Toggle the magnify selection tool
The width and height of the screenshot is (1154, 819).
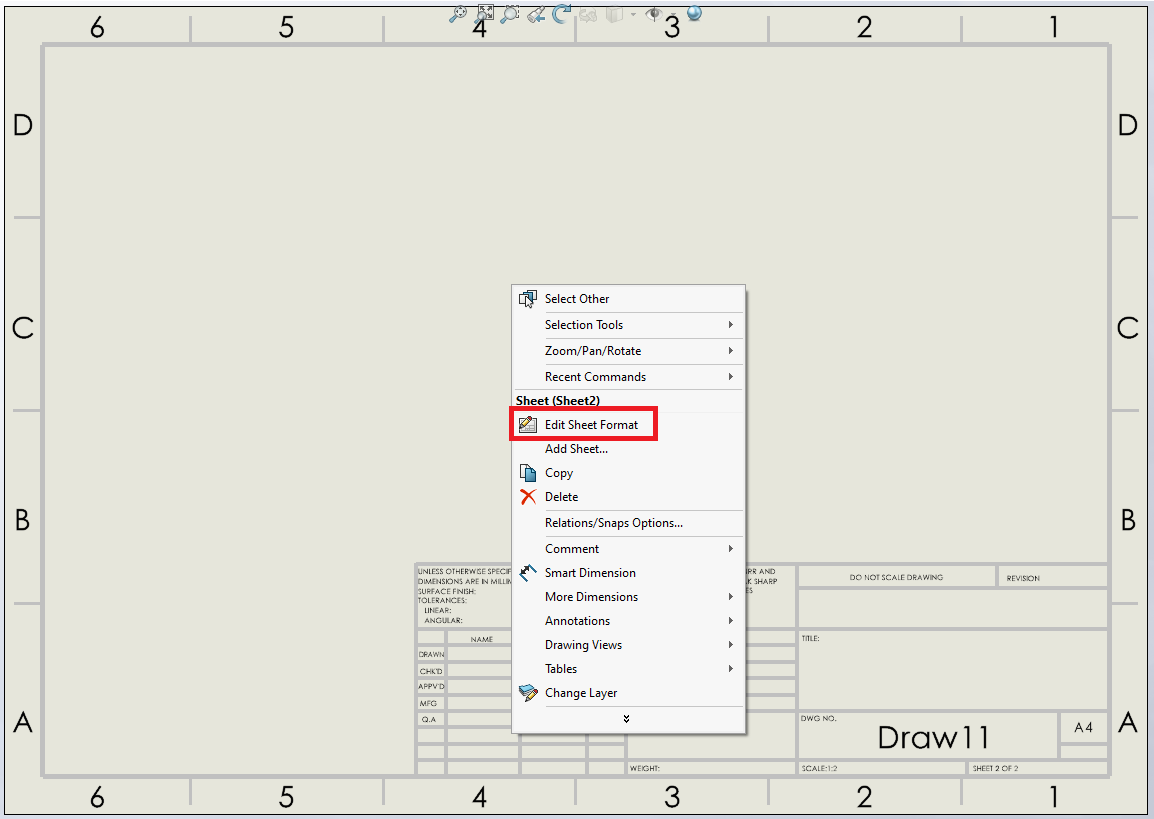tap(459, 13)
